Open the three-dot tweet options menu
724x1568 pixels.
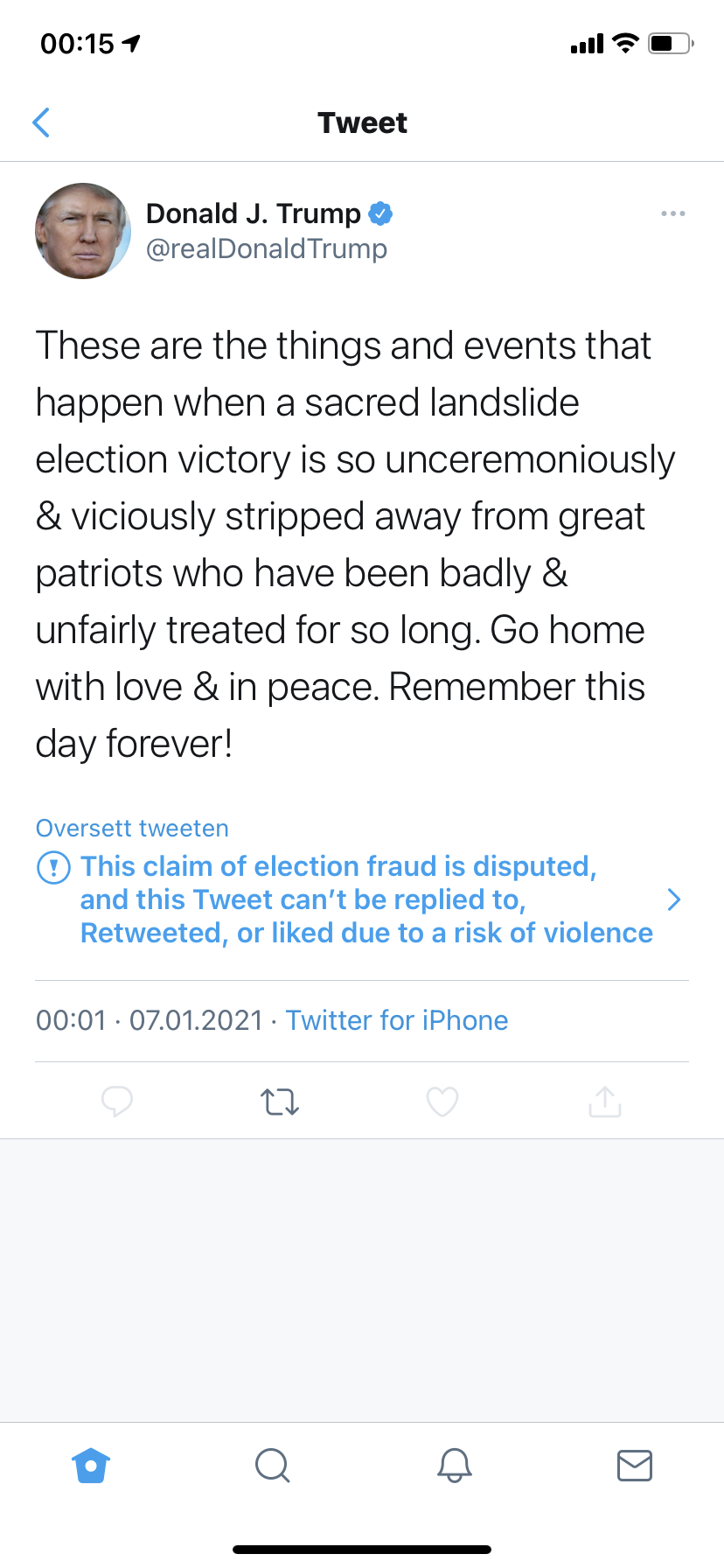click(x=672, y=213)
